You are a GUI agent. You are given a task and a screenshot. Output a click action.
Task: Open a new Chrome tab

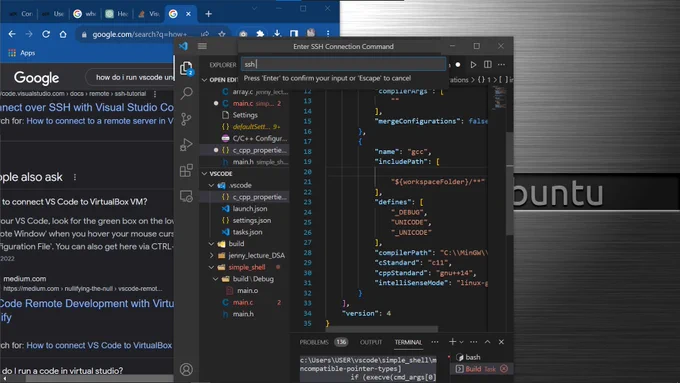[x=209, y=14]
